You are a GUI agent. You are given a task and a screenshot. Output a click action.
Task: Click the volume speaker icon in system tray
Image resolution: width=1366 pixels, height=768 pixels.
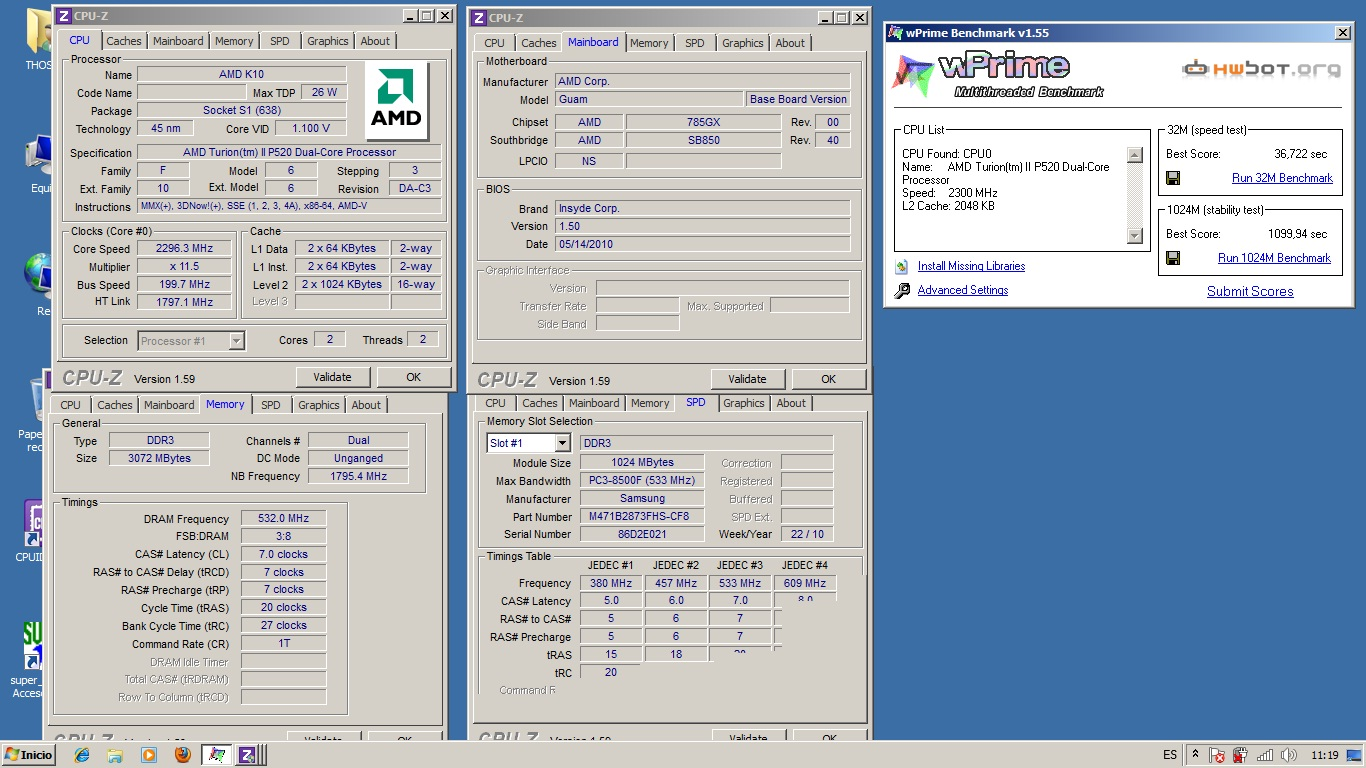[1288, 755]
